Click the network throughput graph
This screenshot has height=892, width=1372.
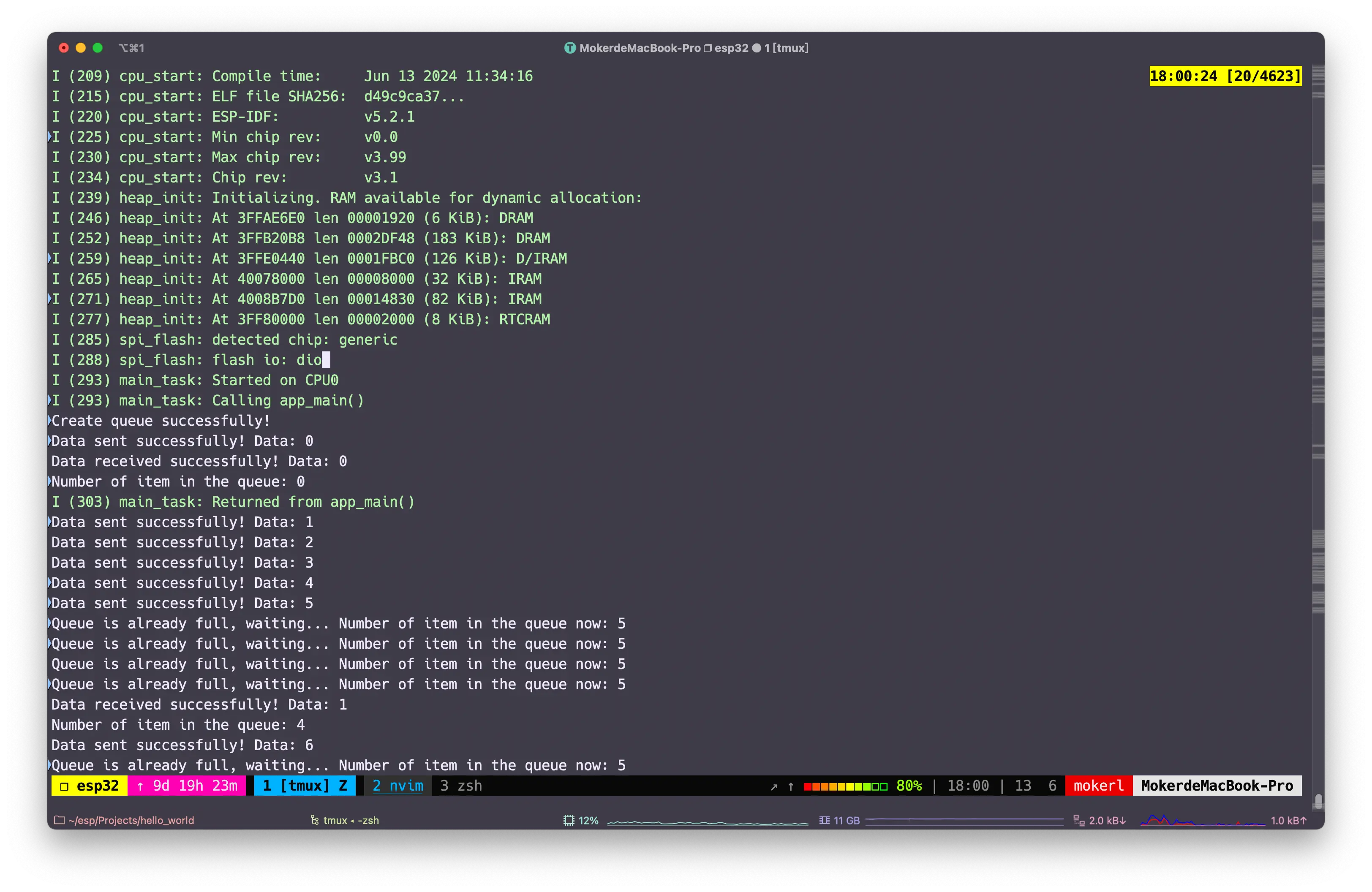tap(1203, 820)
